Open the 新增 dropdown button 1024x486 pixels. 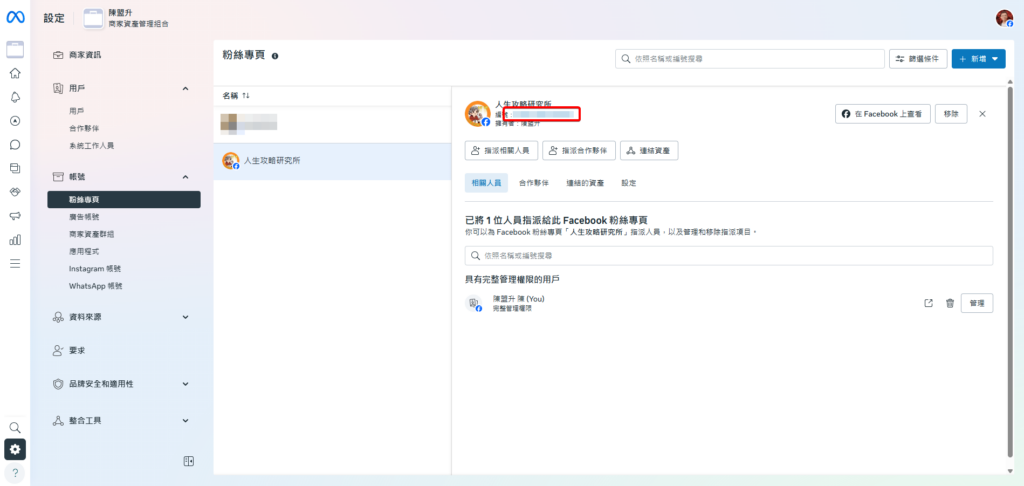point(978,59)
